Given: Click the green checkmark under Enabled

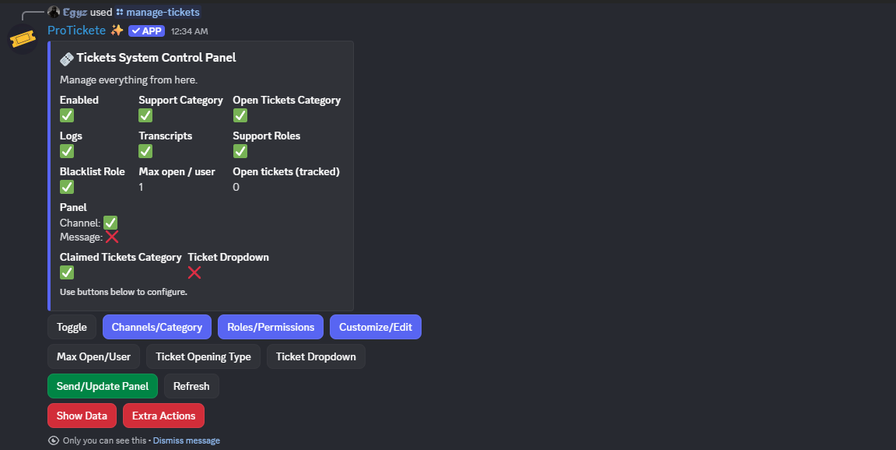Looking at the screenshot, I should [x=67, y=116].
